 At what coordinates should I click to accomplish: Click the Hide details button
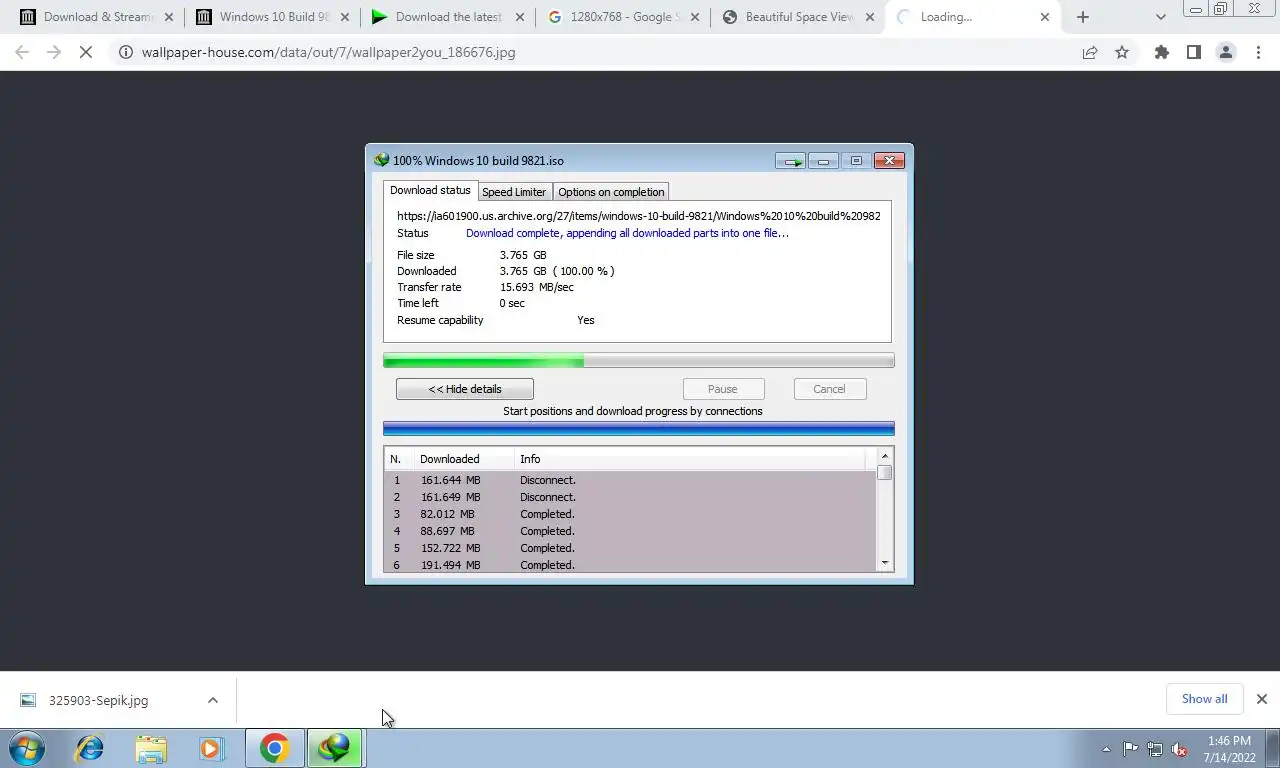pos(465,389)
